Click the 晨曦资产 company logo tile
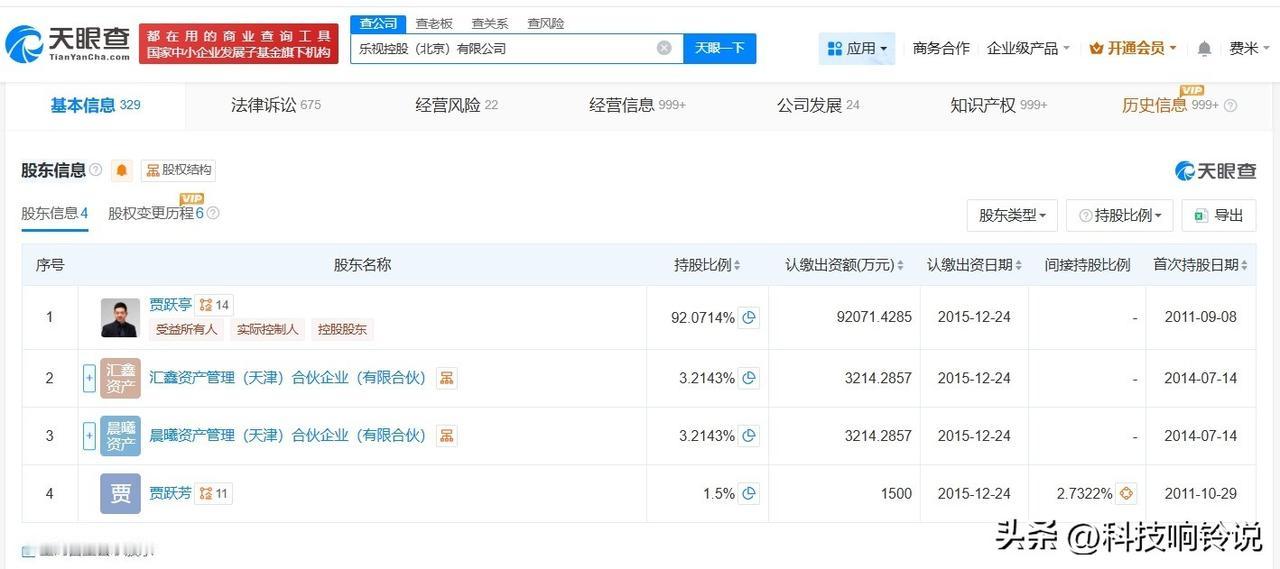The image size is (1280, 569). tap(120, 436)
